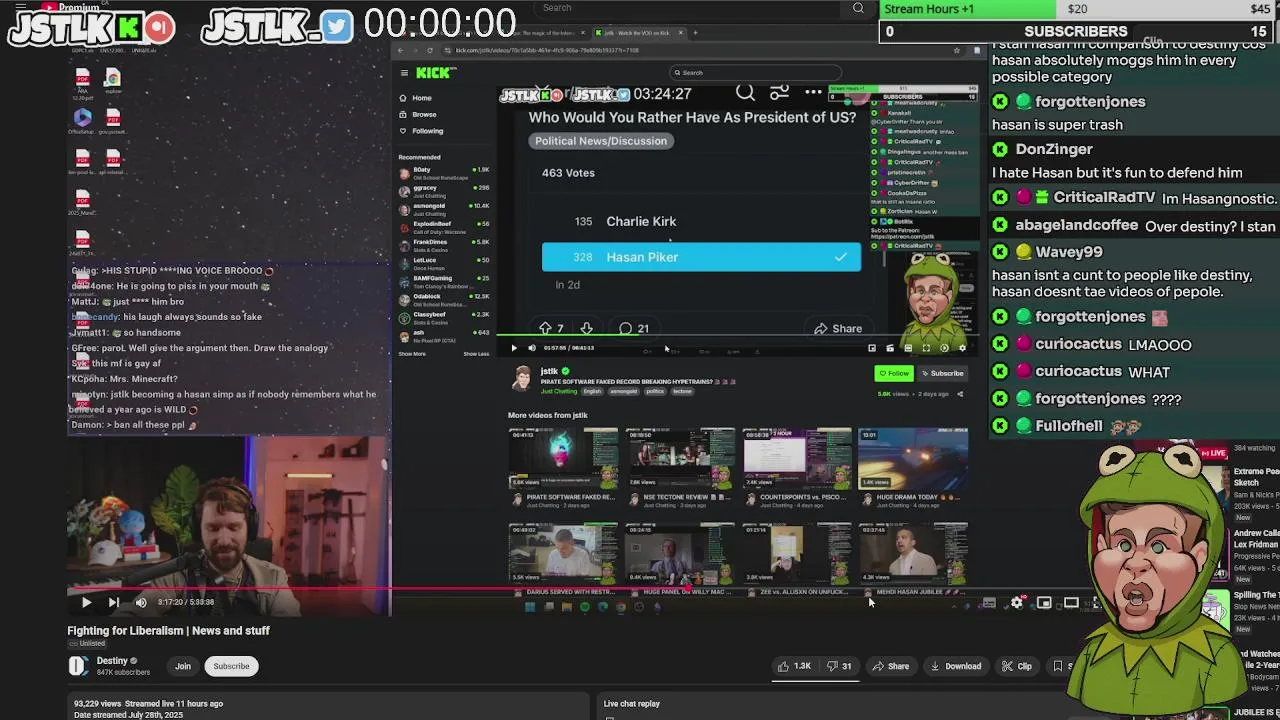Screen dimensions: 1280x720
Task: Open PIRATE SOFTWARE FAKED video thumbnail
Action: [563, 458]
